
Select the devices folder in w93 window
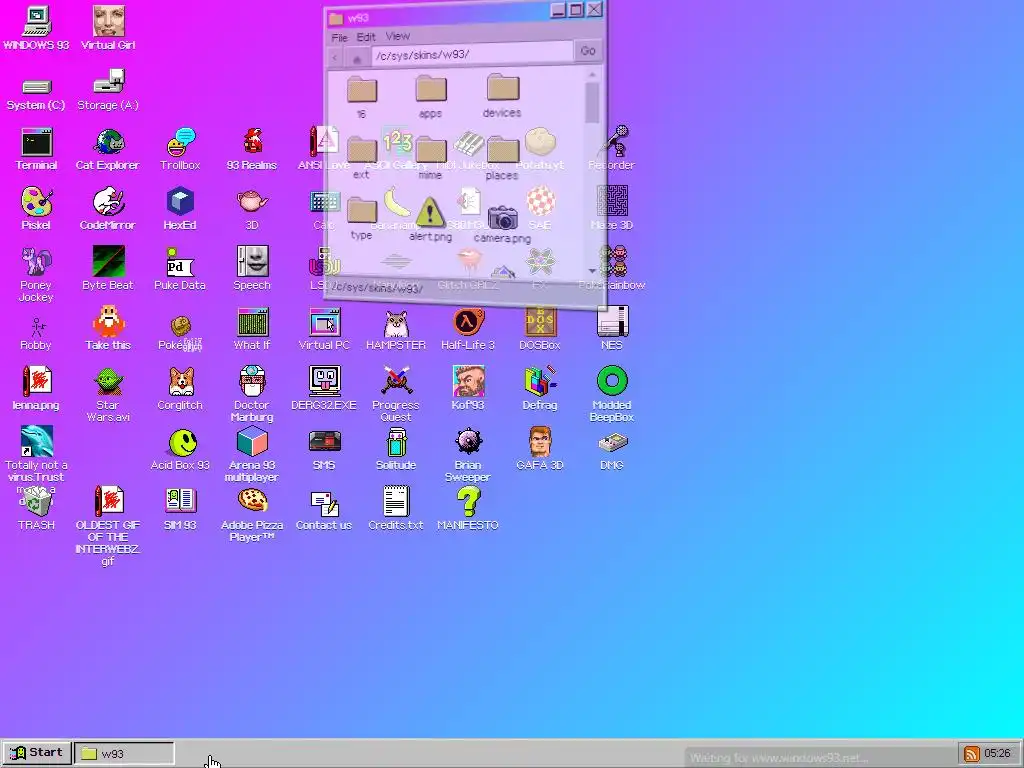coord(502,95)
